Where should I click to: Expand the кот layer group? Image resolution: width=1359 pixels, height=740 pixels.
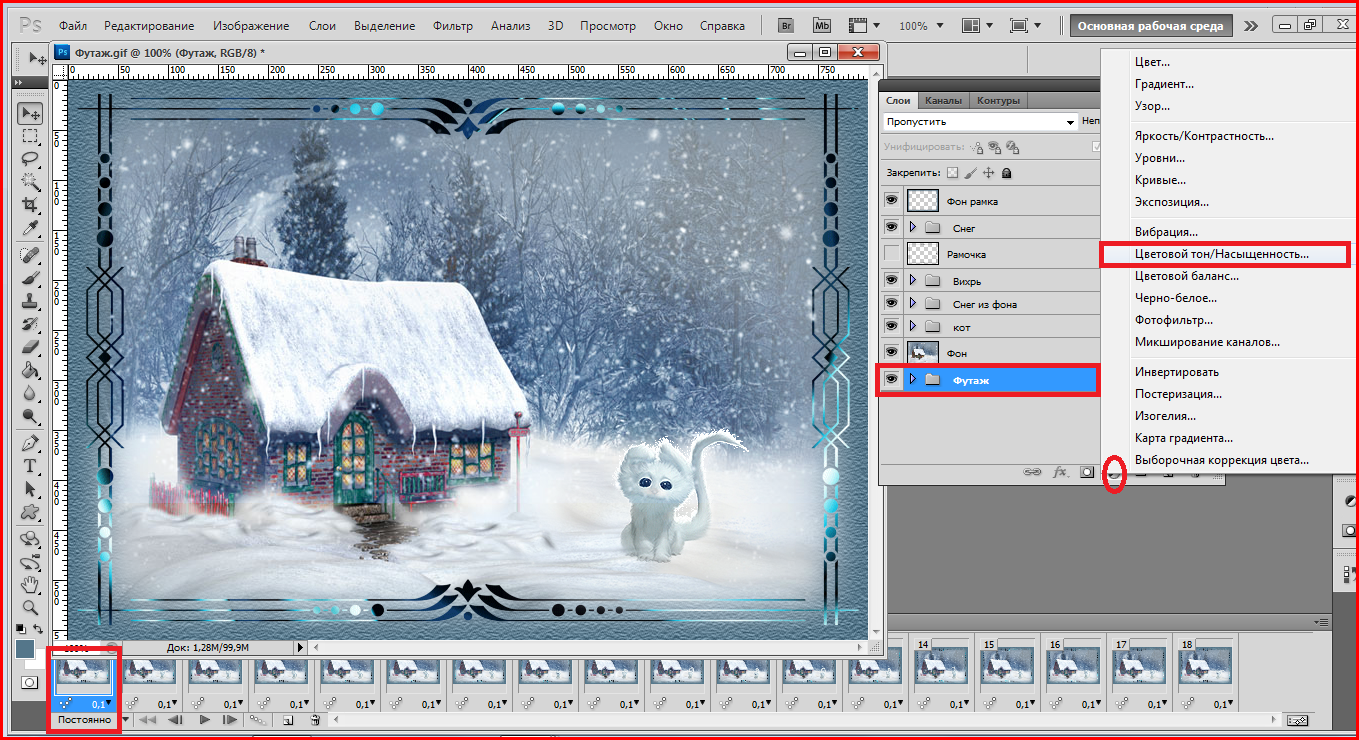(x=912, y=327)
